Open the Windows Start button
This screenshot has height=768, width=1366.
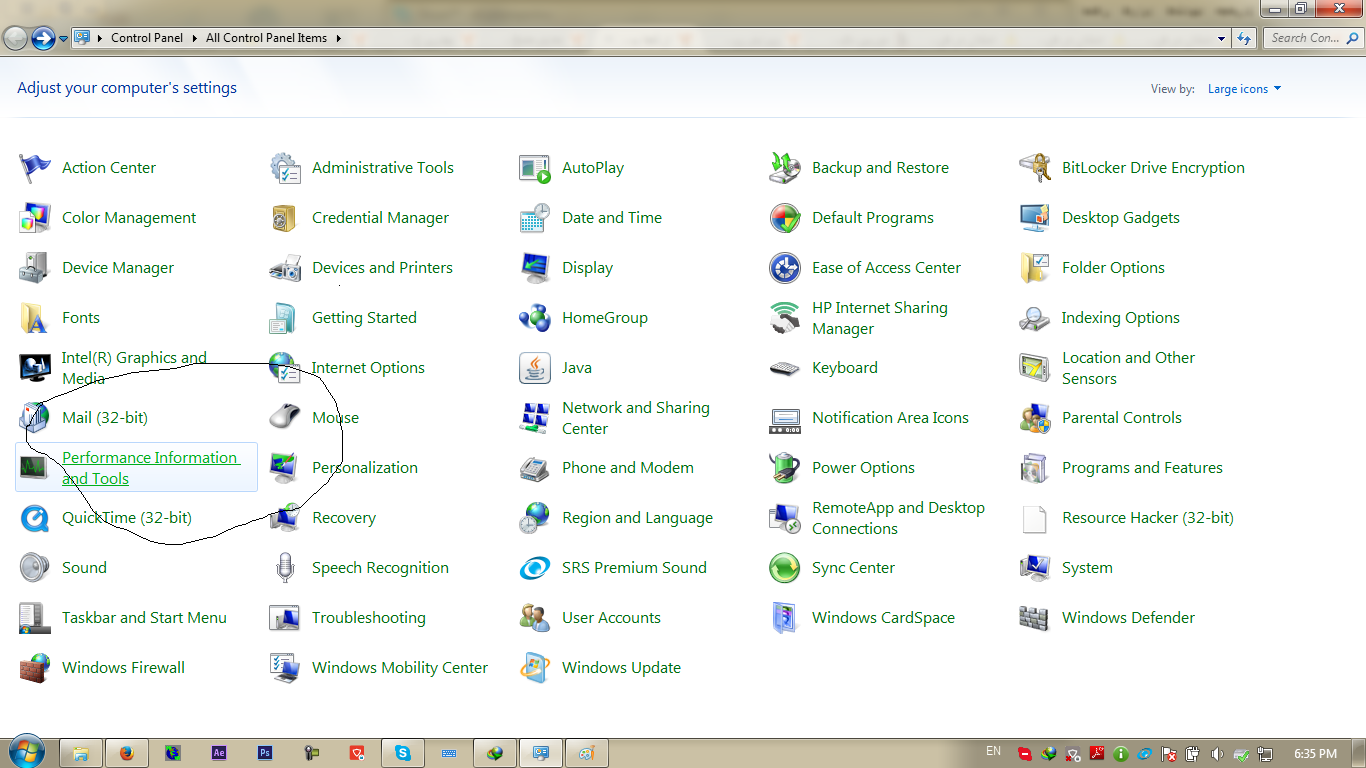26,752
